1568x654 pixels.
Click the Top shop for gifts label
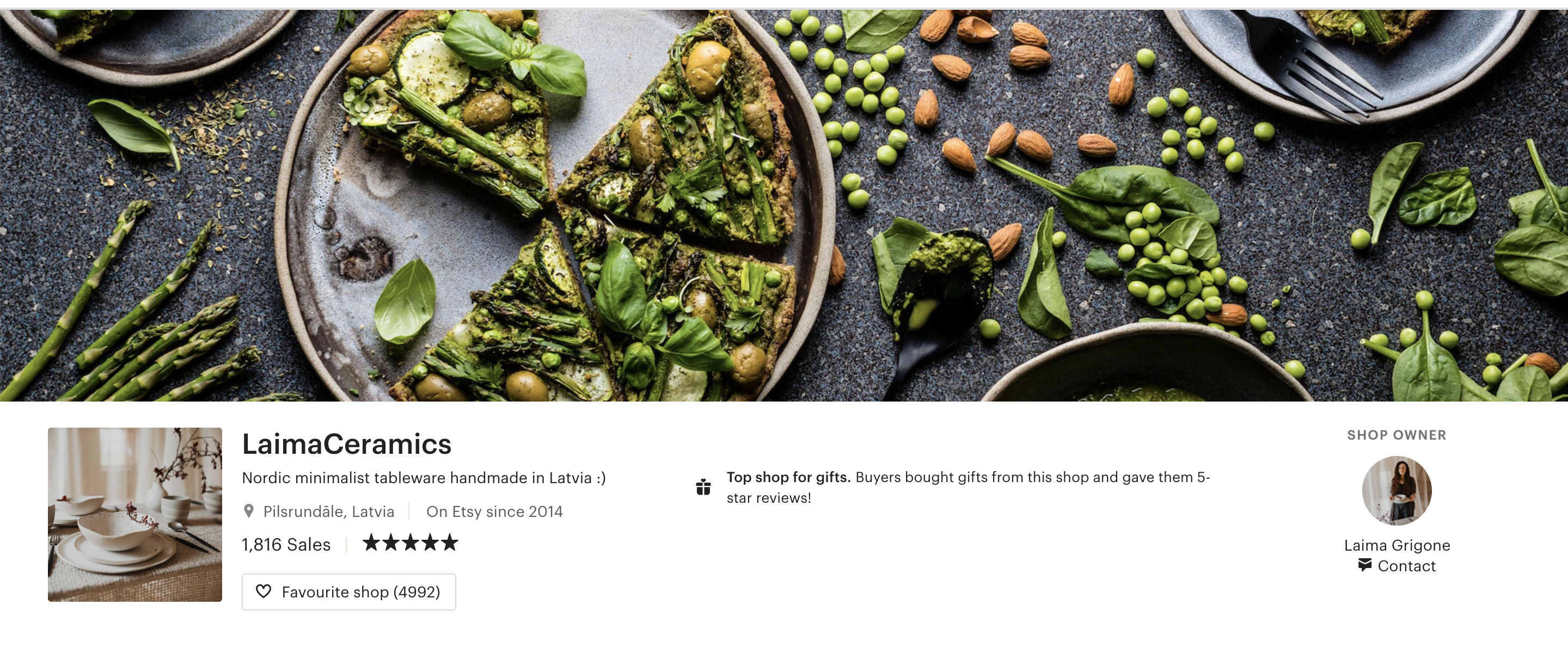788,477
